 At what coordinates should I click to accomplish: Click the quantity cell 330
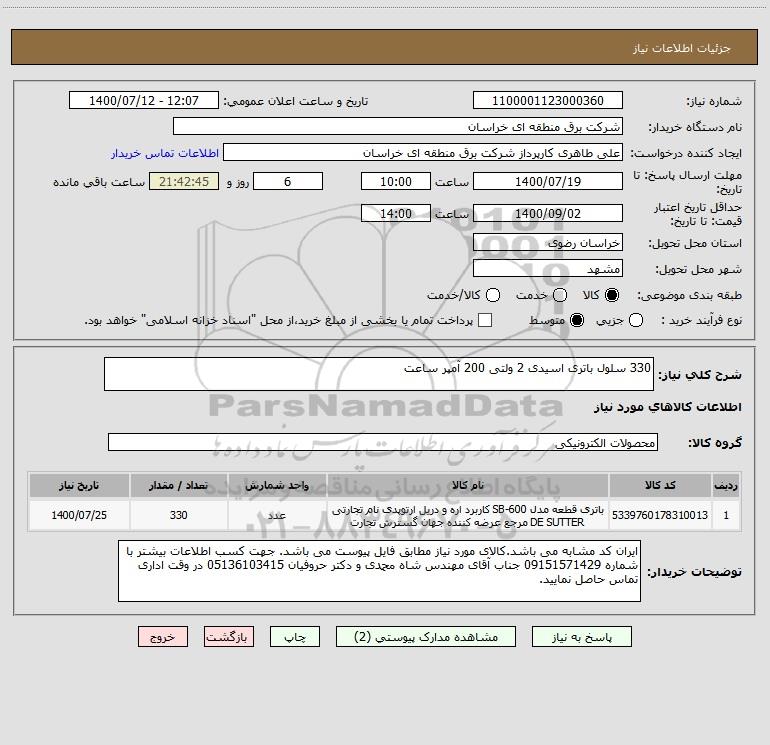179,515
